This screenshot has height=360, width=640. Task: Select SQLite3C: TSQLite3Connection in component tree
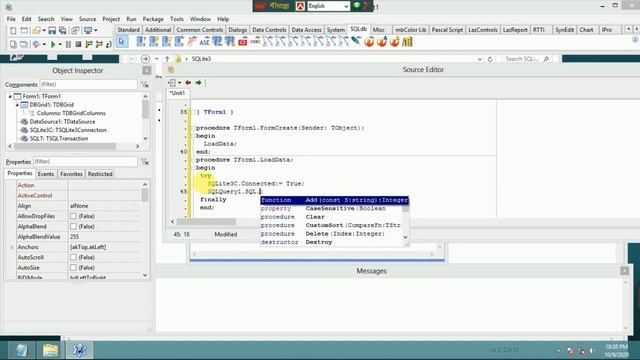(x=68, y=130)
